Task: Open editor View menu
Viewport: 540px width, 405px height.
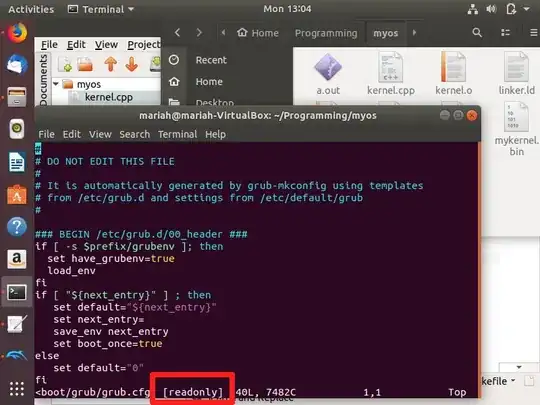Action: pos(106,45)
